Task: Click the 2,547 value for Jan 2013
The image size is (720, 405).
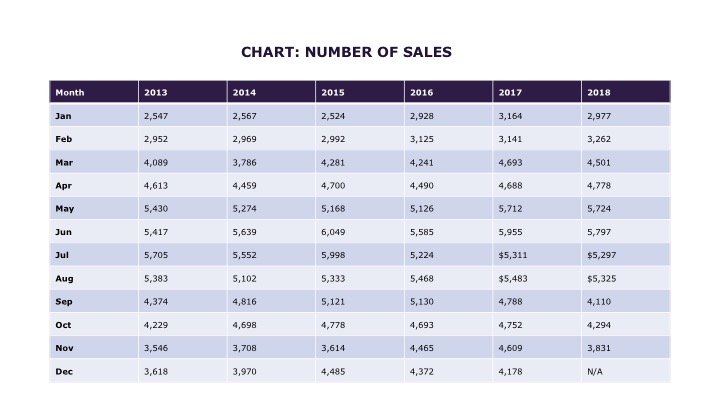Action: 156,116
